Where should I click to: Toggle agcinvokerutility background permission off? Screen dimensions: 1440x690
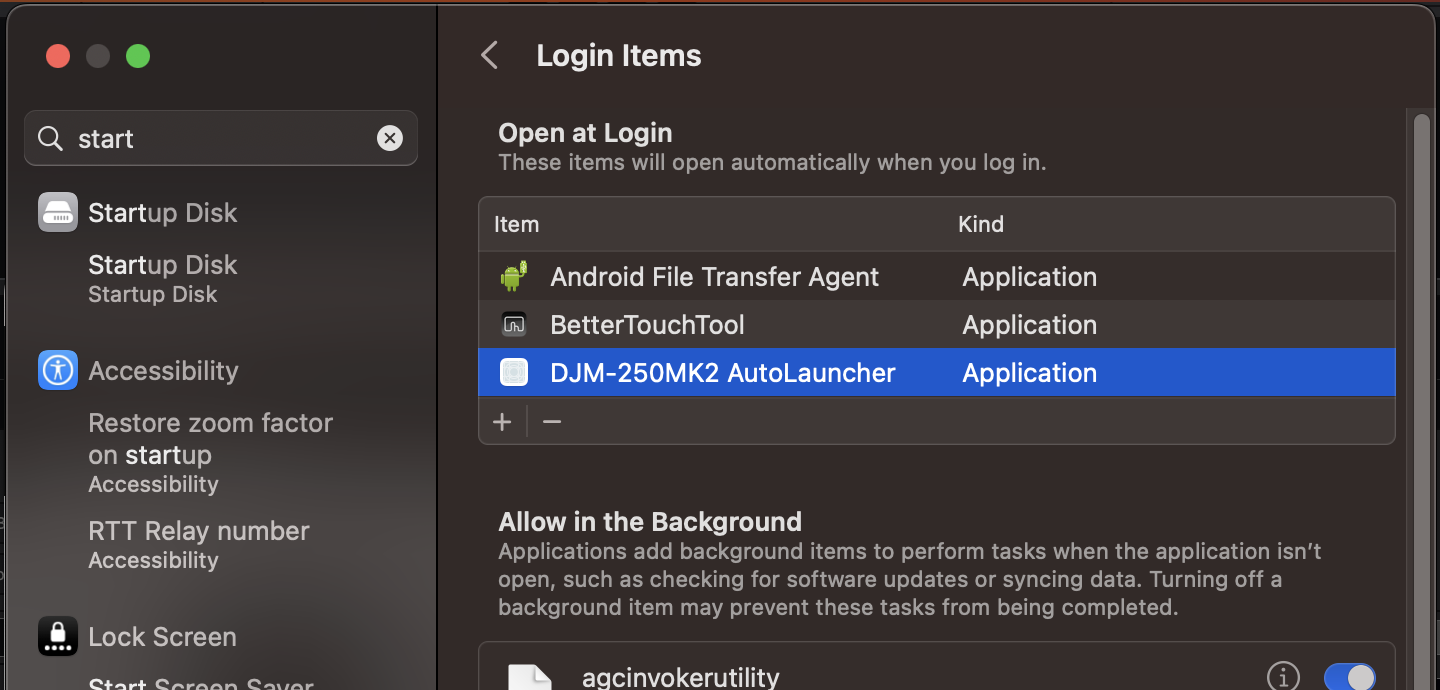coord(1350,677)
